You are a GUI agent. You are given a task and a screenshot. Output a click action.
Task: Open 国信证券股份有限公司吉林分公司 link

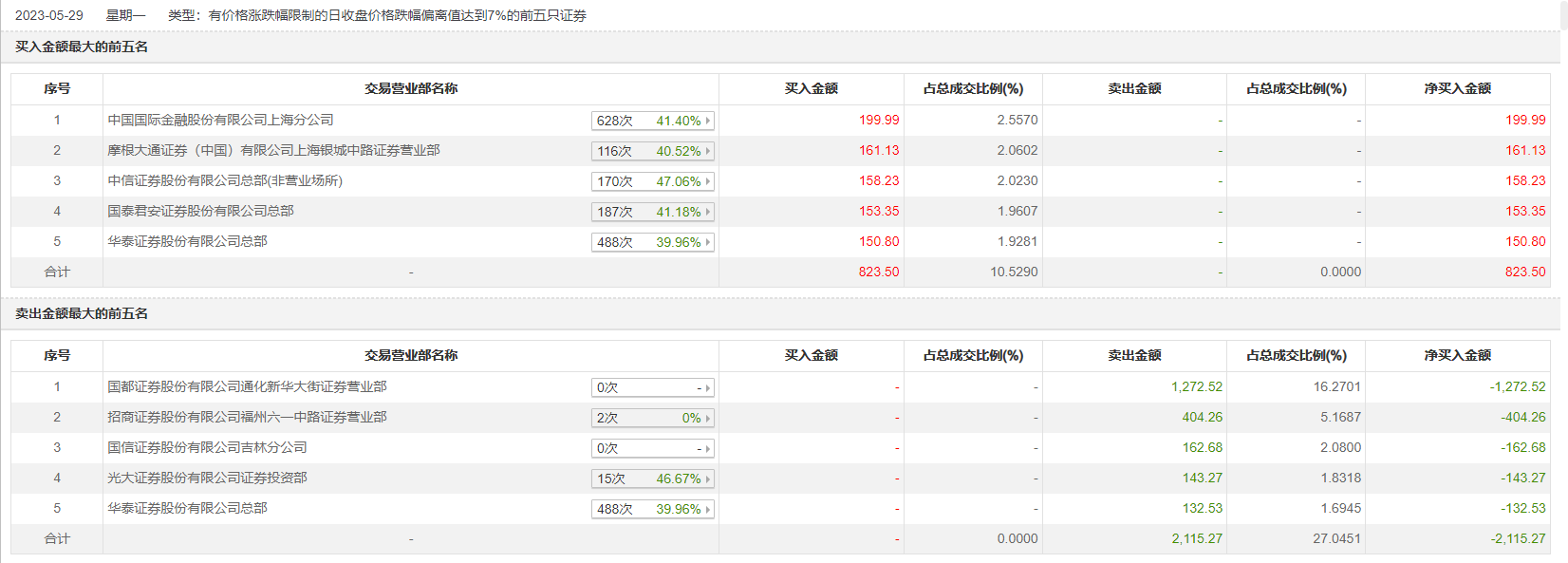(x=207, y=447)
